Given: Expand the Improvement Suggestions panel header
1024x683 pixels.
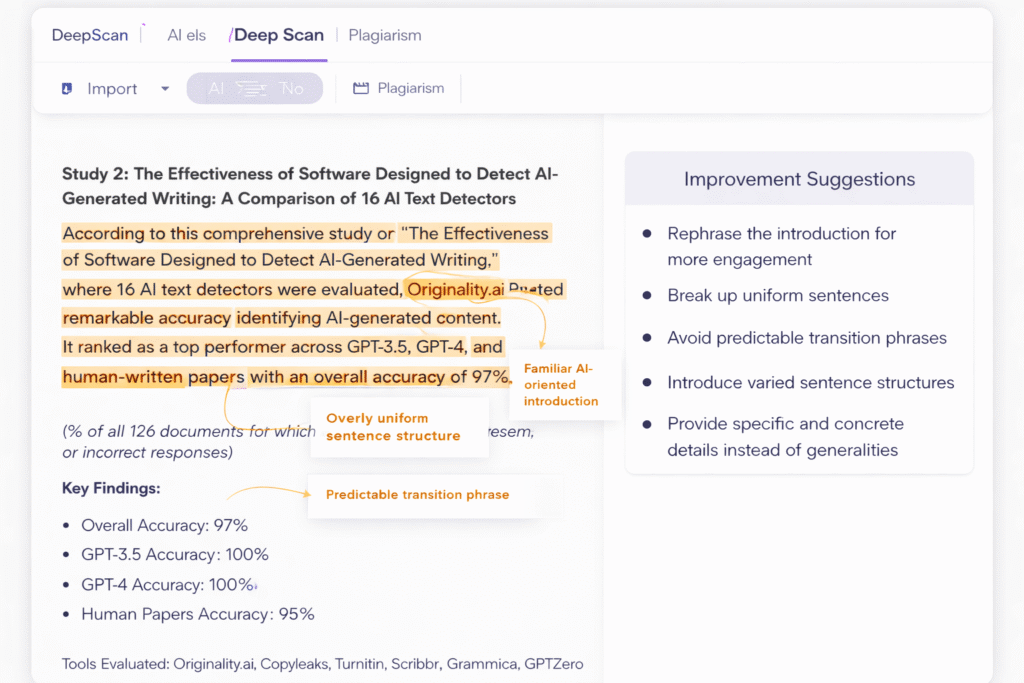Looking at the screenshot, I should (799, 178).
